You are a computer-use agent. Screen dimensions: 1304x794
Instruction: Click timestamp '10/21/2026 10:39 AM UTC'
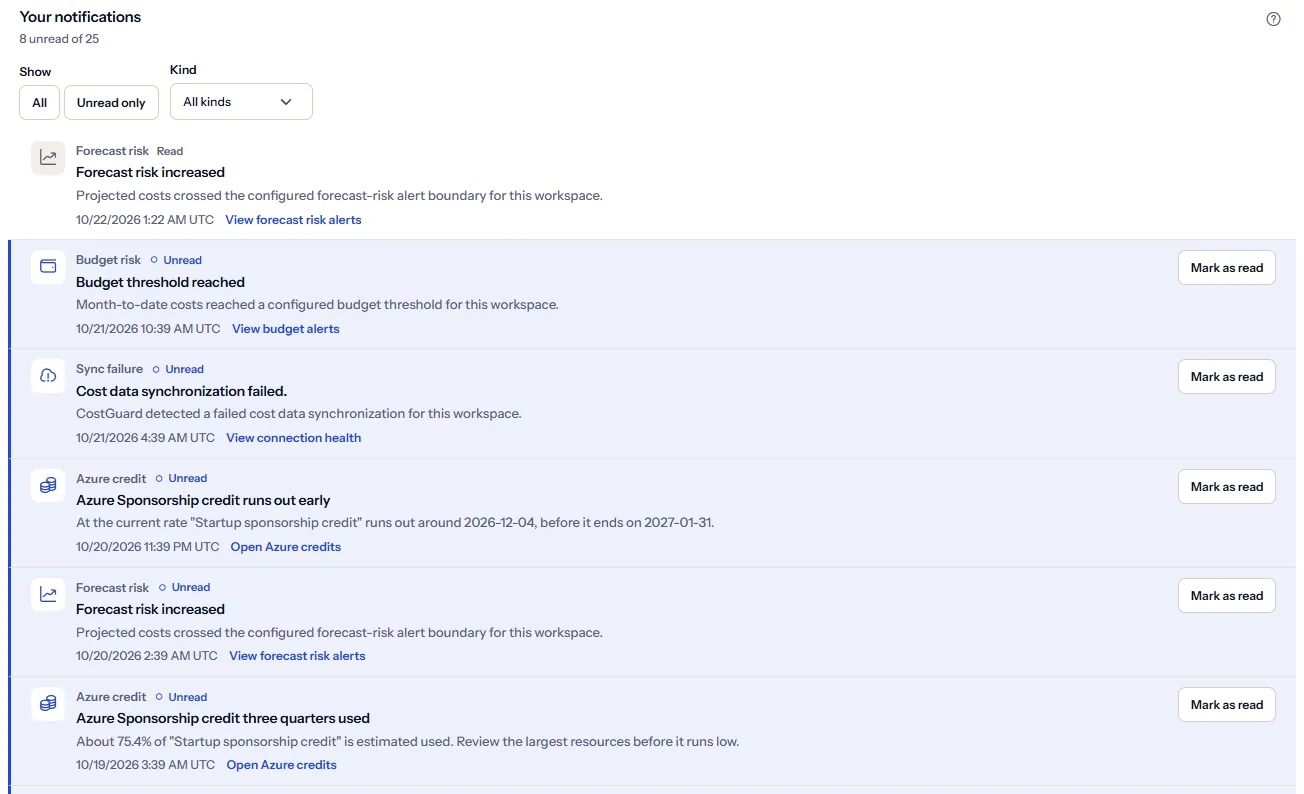point(148,329)
